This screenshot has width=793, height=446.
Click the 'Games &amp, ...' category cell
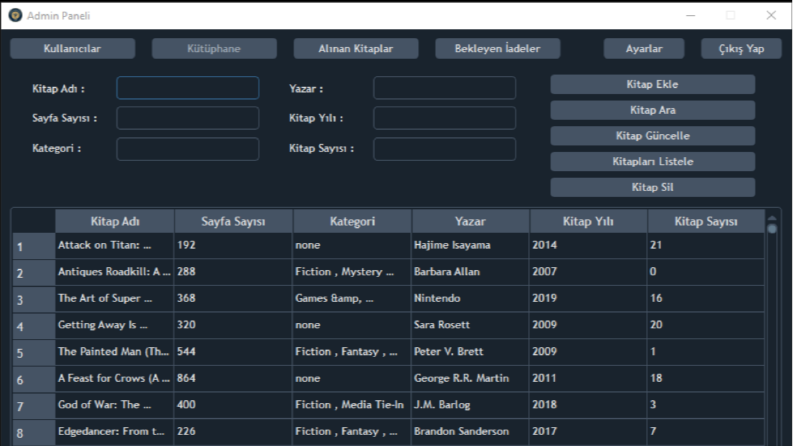(352, 298)
